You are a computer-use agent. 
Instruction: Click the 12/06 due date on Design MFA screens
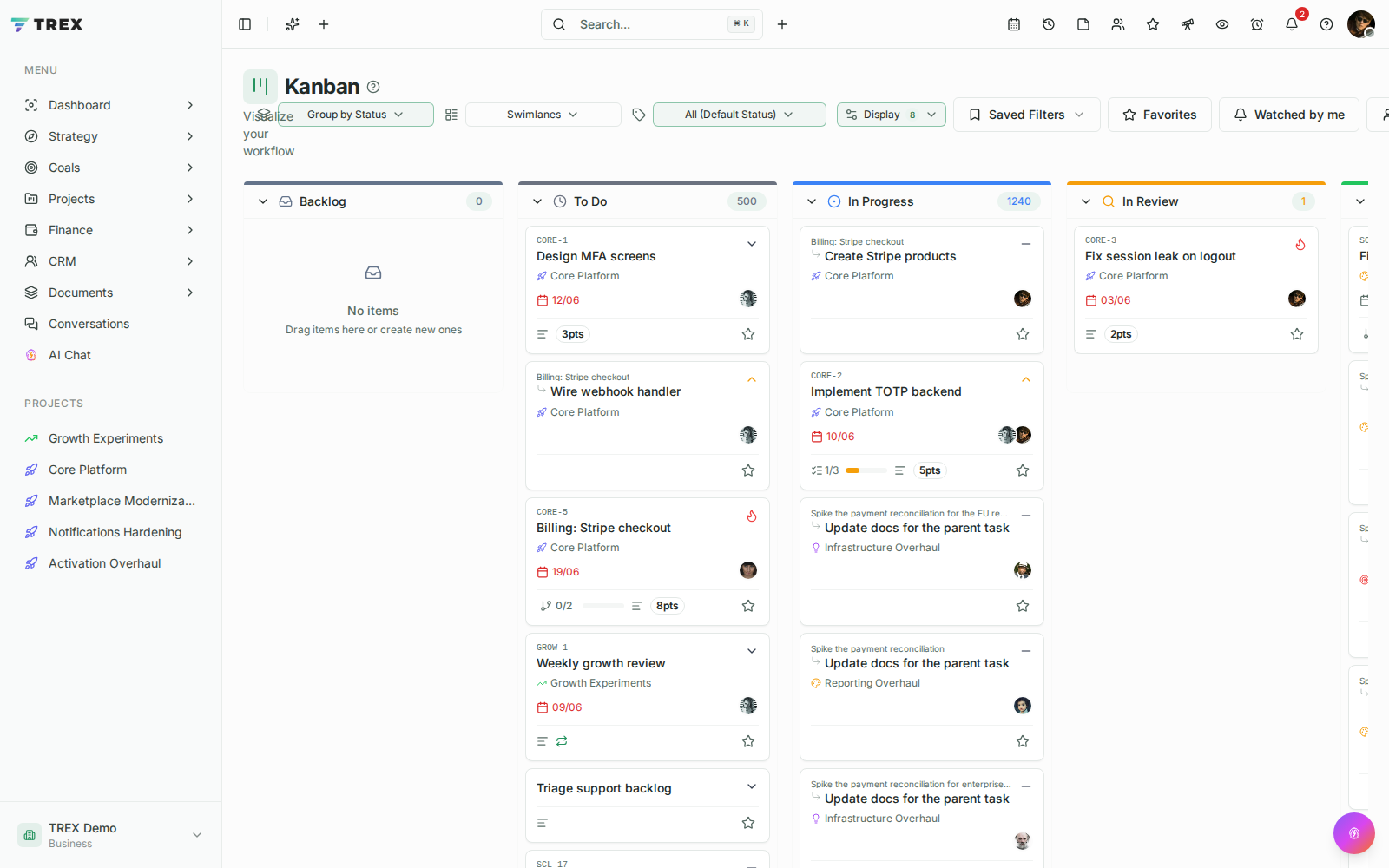pos(558,300)
